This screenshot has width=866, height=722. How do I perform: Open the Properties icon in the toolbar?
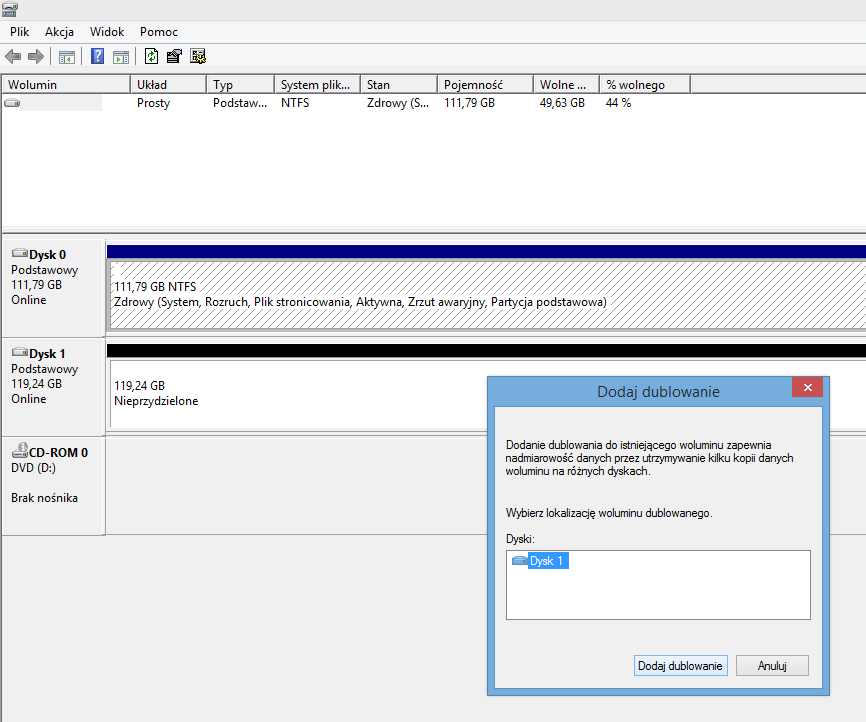coord(174,56)
